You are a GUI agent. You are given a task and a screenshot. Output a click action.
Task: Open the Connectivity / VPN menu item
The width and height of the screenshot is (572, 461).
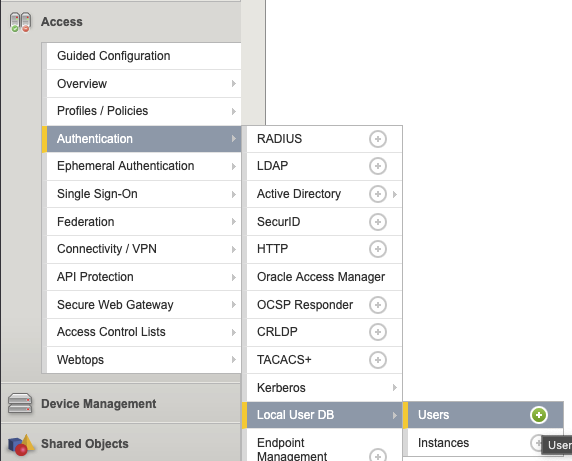pos(144,249)
